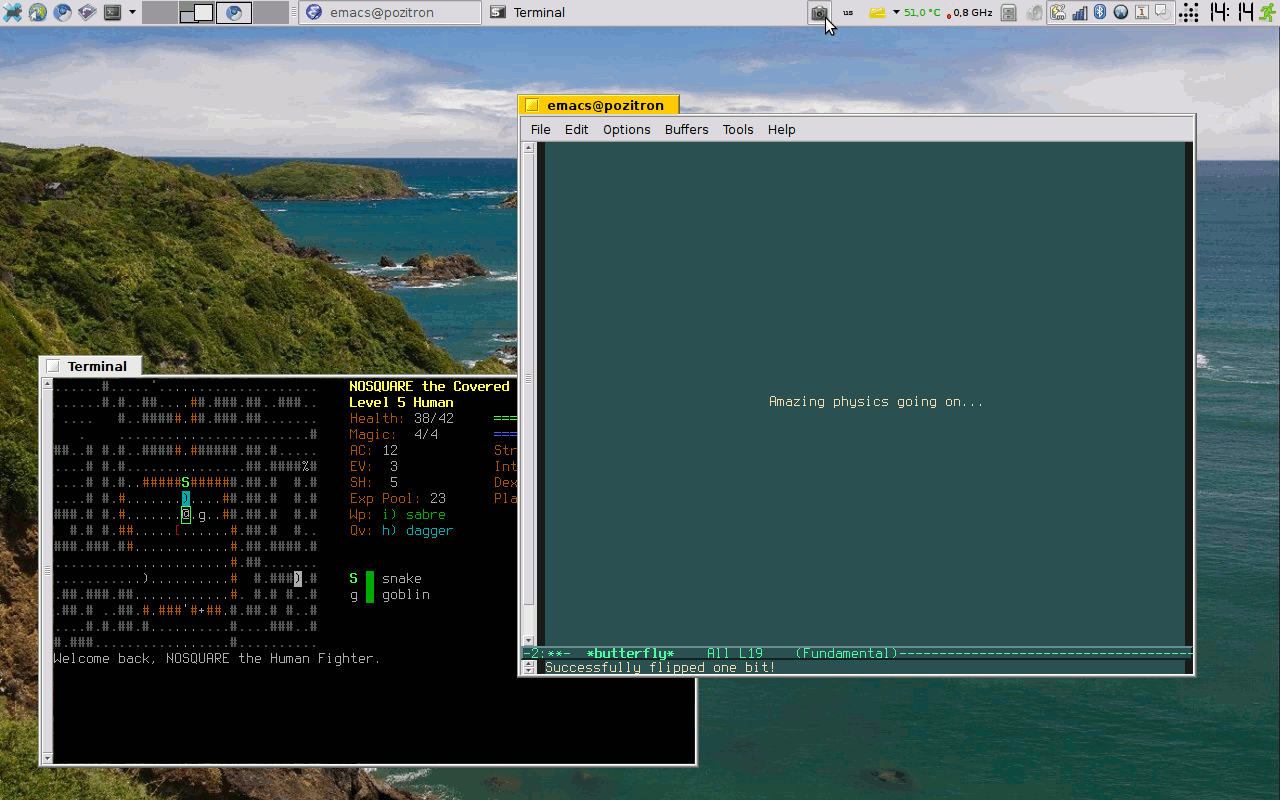1280x800 pixels.
Task: Click the 51,0 °C temperature reading
Action: 922,13
